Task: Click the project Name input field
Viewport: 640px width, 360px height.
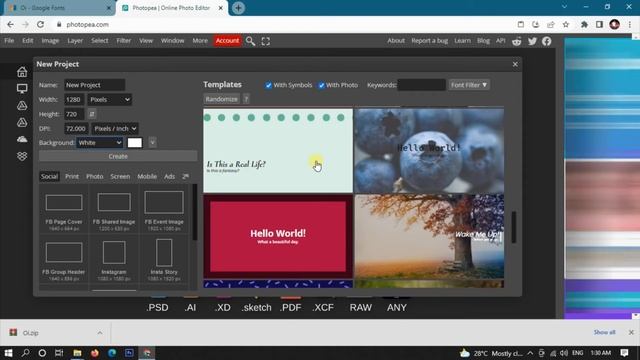Action: click(95, 85)
